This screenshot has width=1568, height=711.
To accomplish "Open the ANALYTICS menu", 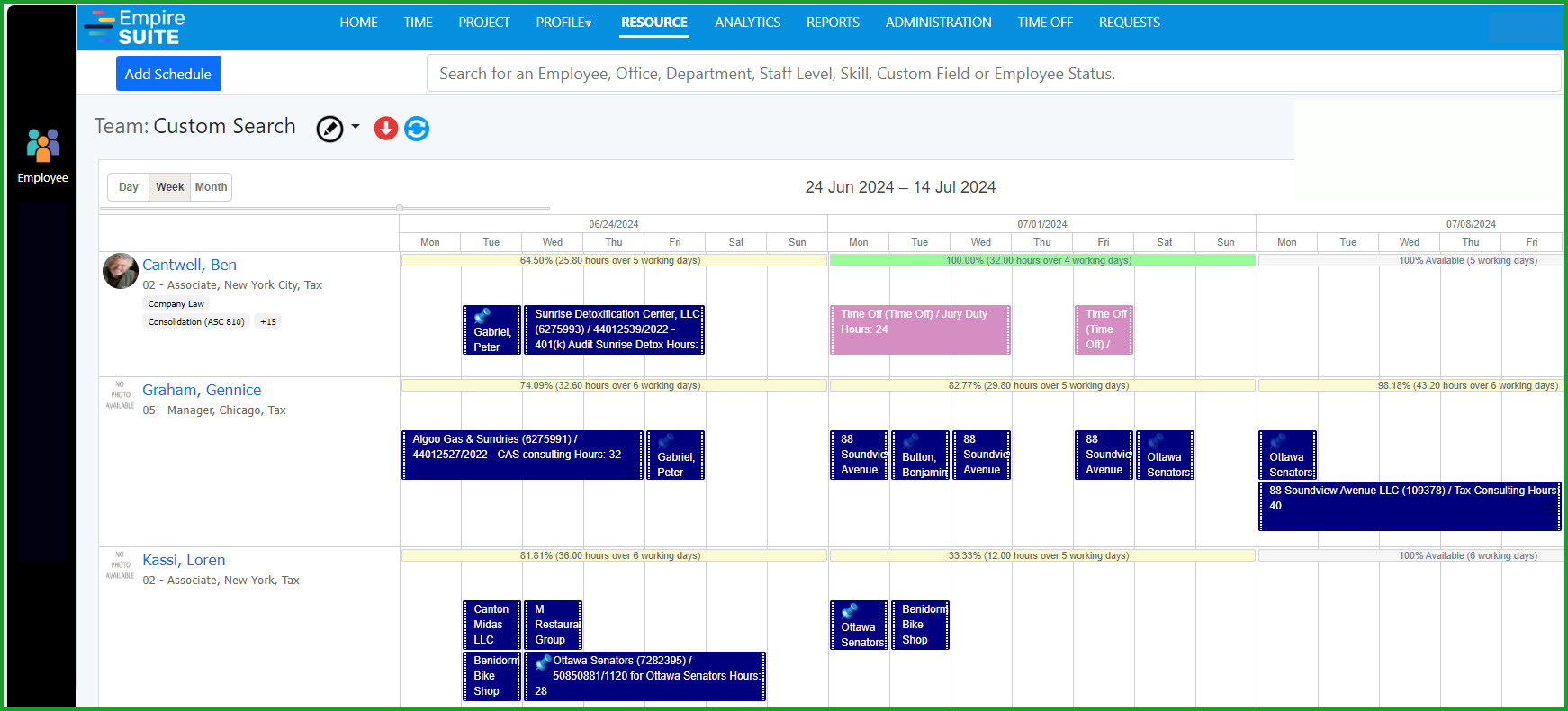I will 748,22.
